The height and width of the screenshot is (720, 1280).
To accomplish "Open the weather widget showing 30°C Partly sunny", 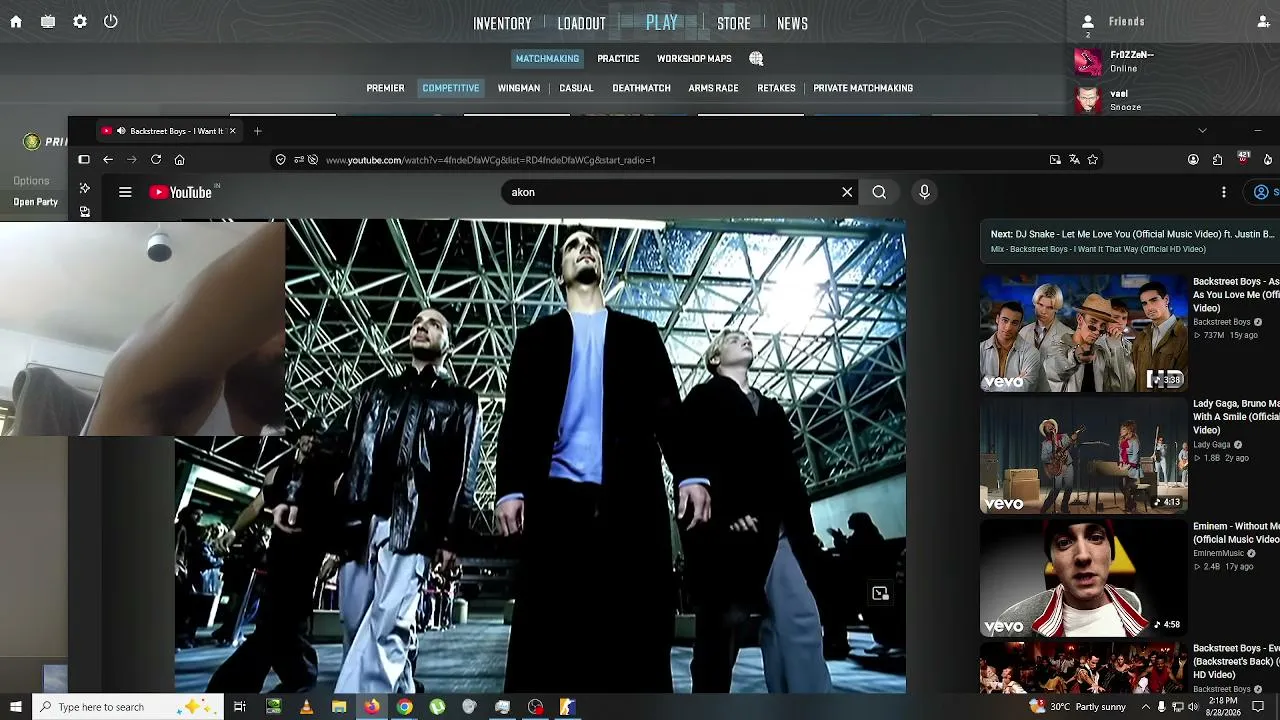I will click(1077, 707).
